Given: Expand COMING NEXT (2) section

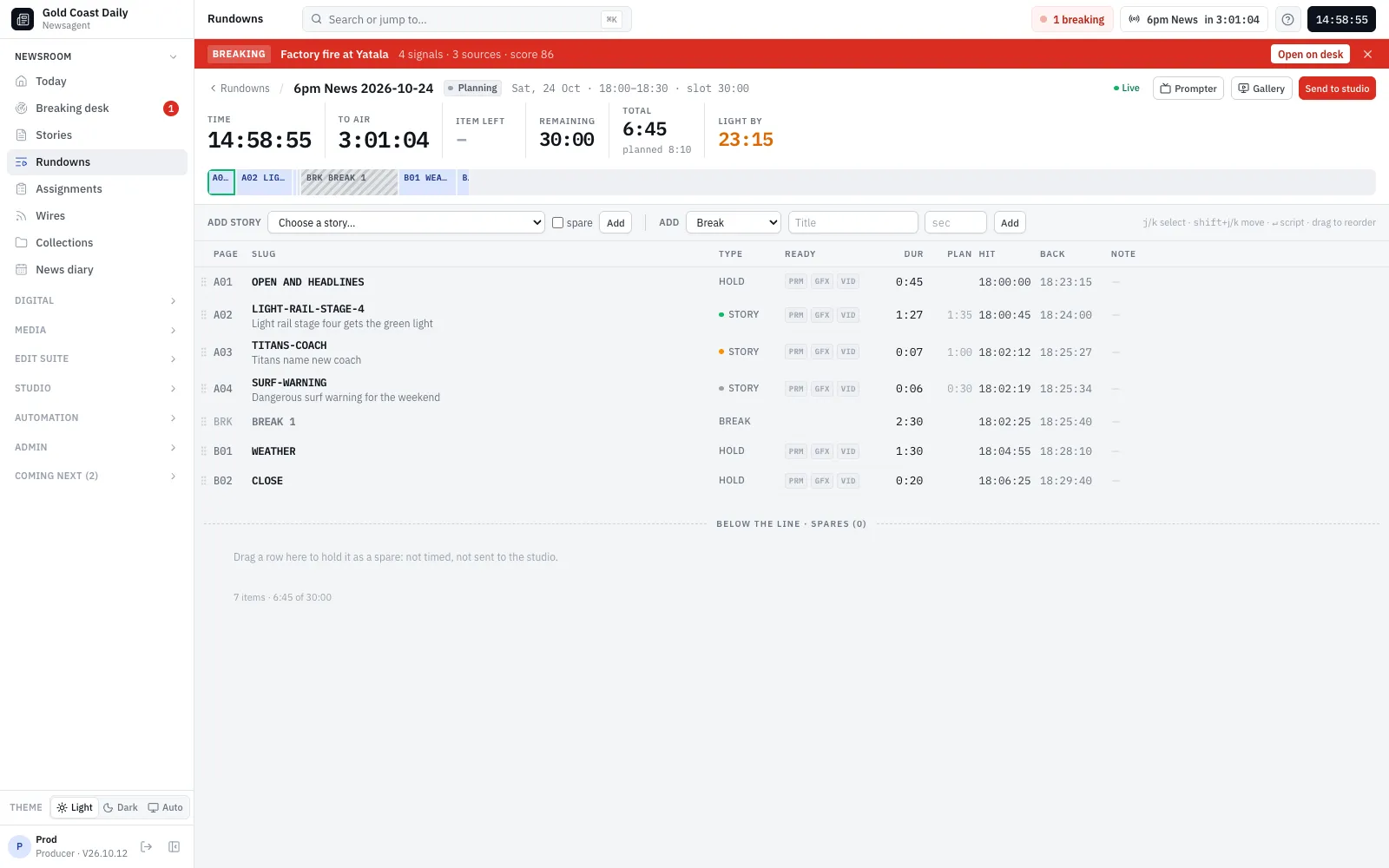Looking at the screenshot, I should [x=95, y=476].
